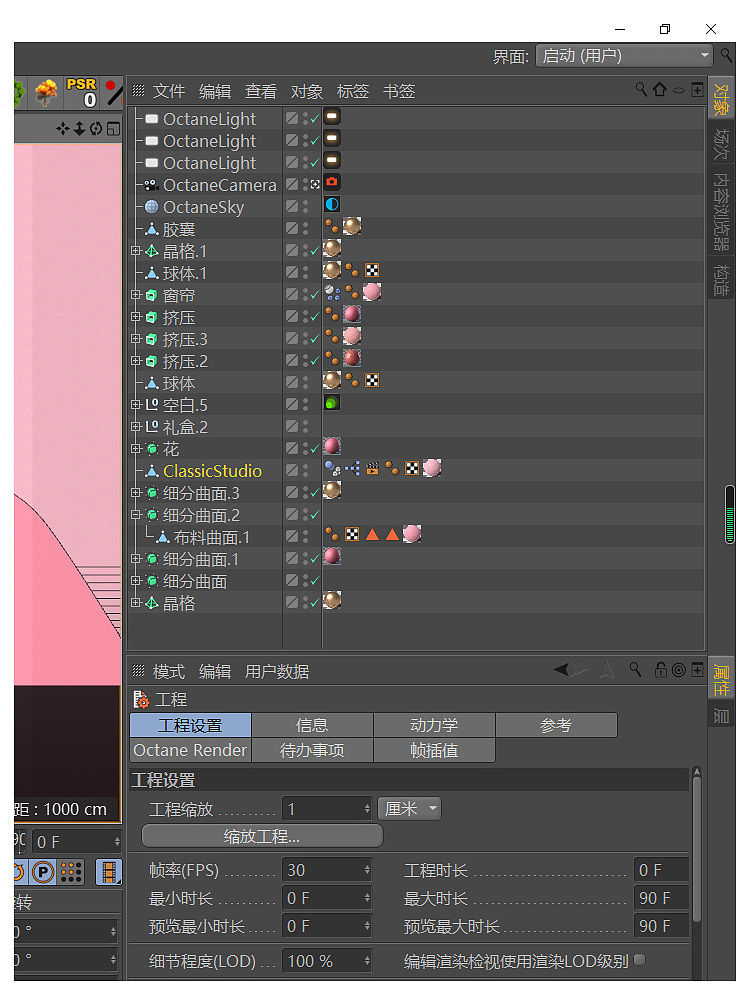Click the back arrow in attributes panel
Viewport: 750px width, 1000px height.
tap(561, 670)
